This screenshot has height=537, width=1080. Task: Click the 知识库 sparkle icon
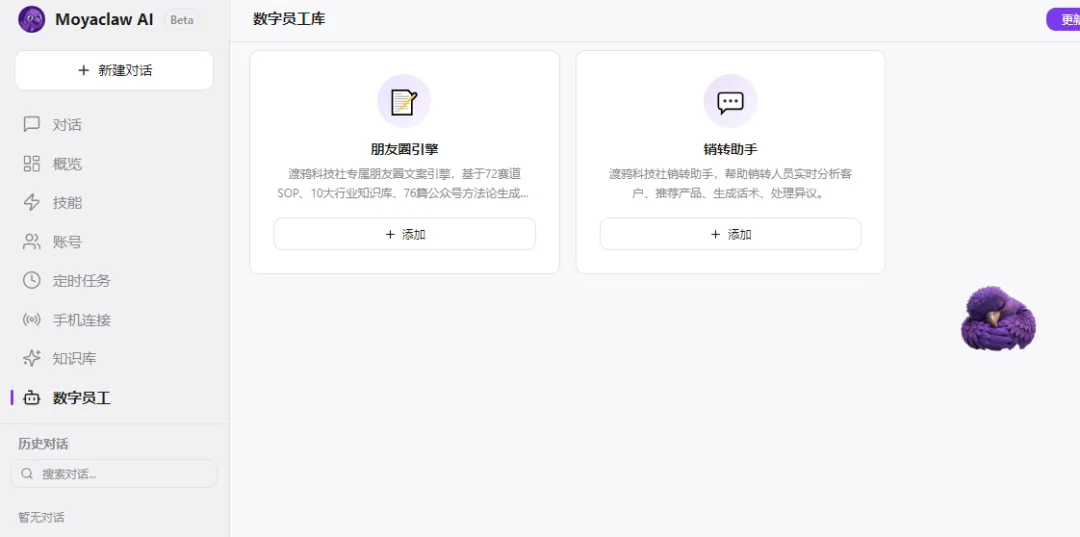click(32, 358)
